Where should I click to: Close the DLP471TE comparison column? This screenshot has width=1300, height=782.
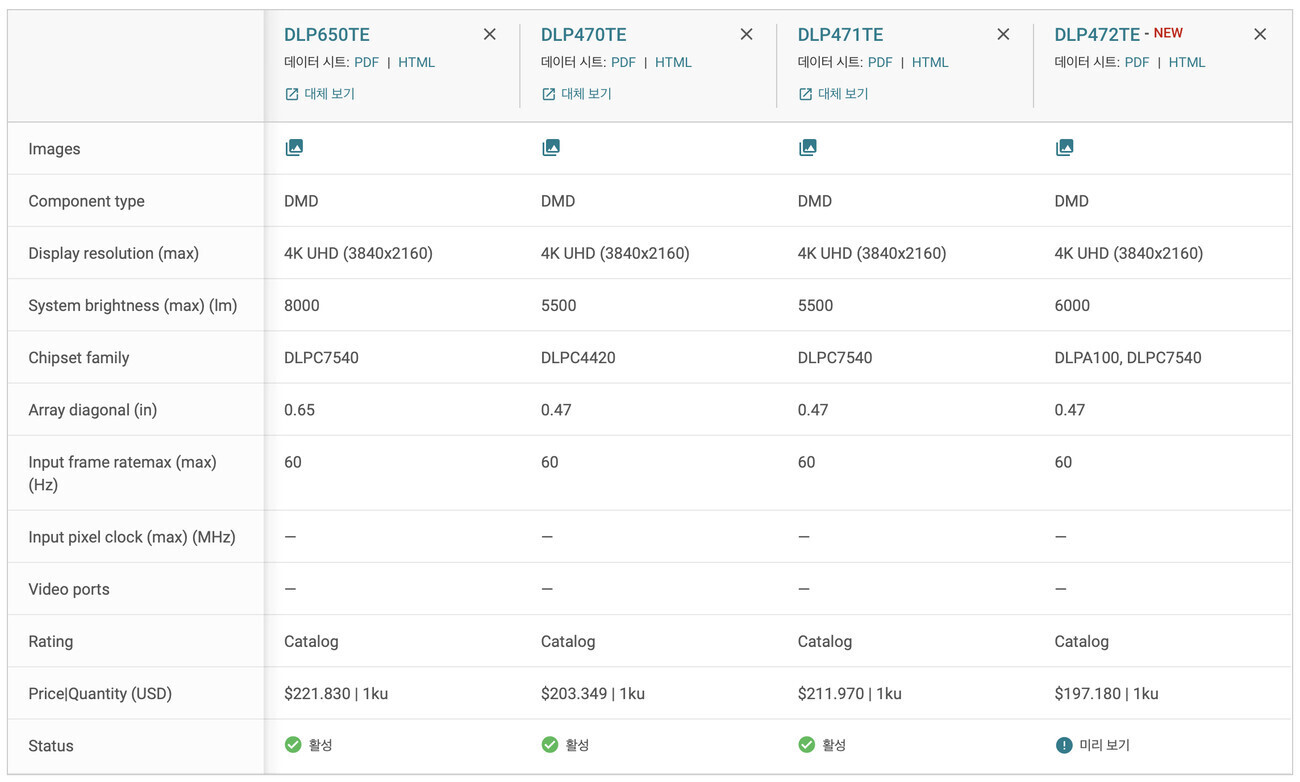pos(1004,35)
